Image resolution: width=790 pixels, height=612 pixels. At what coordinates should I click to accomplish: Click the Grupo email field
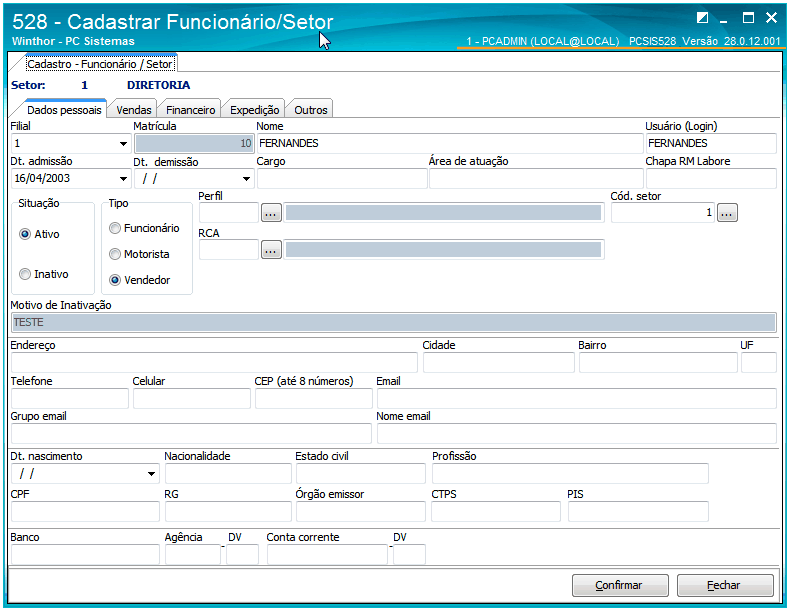[191, 434]
